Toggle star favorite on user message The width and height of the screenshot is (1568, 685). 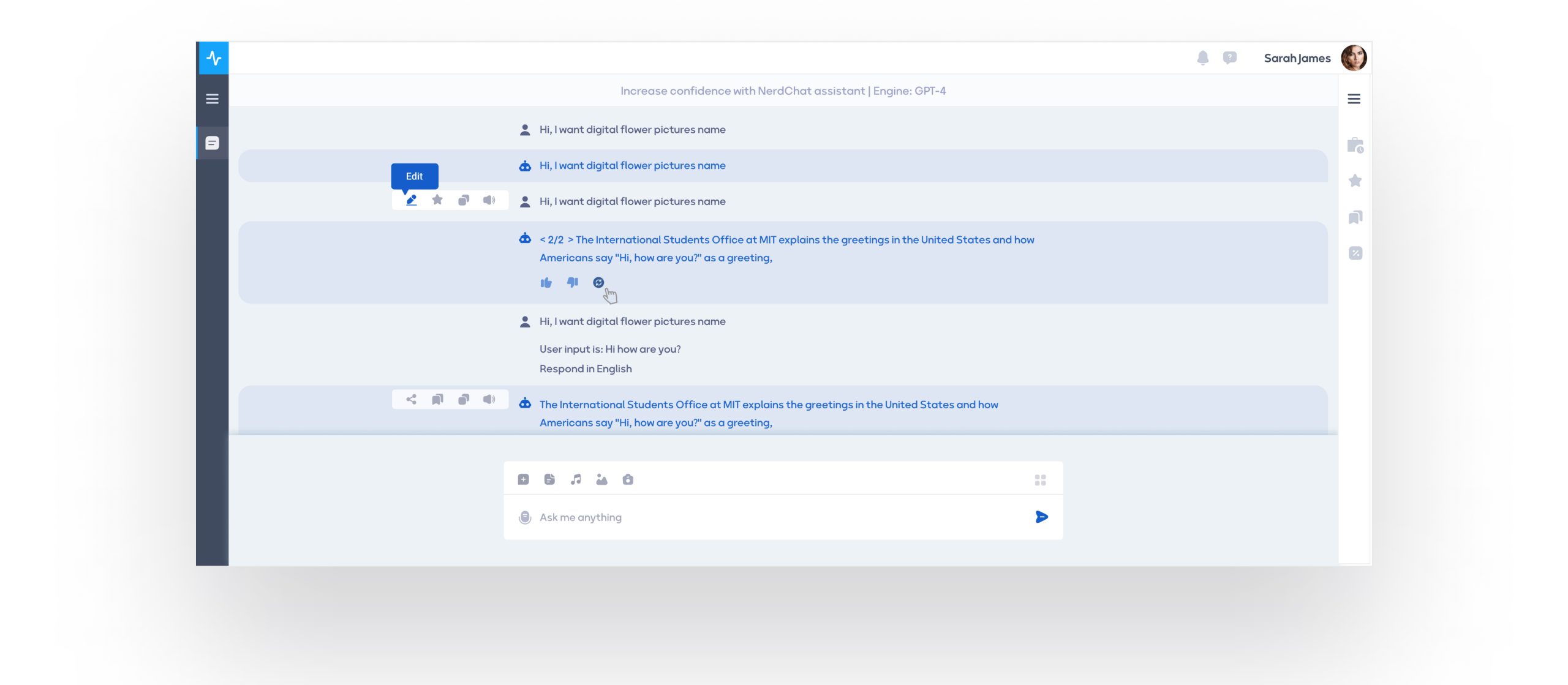tap(437, 200)
